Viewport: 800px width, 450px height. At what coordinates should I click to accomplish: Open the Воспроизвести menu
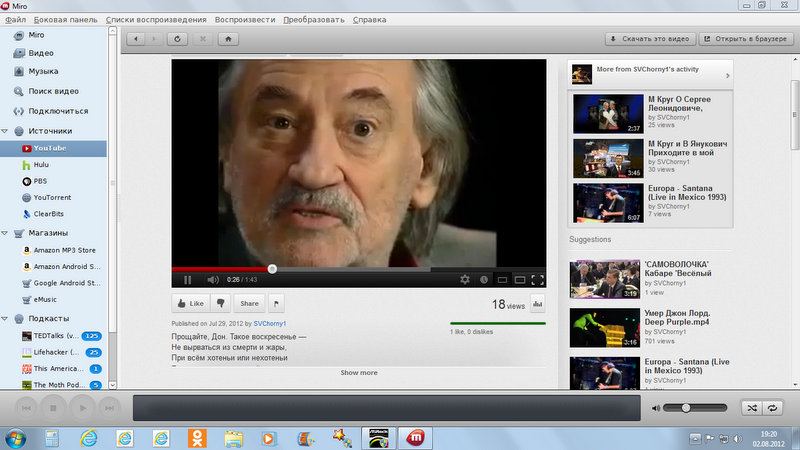[245, 19]
